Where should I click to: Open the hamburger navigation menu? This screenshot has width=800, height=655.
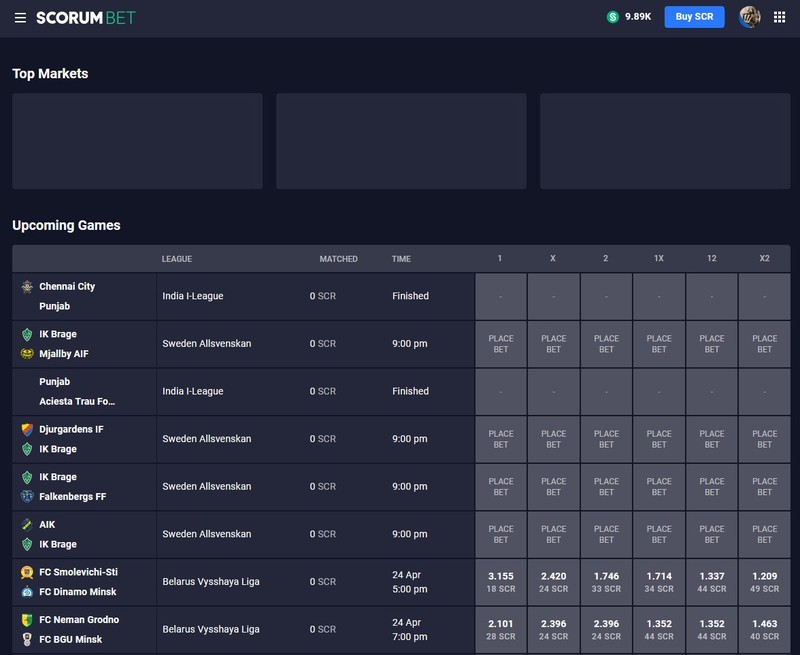pos(20,18)
